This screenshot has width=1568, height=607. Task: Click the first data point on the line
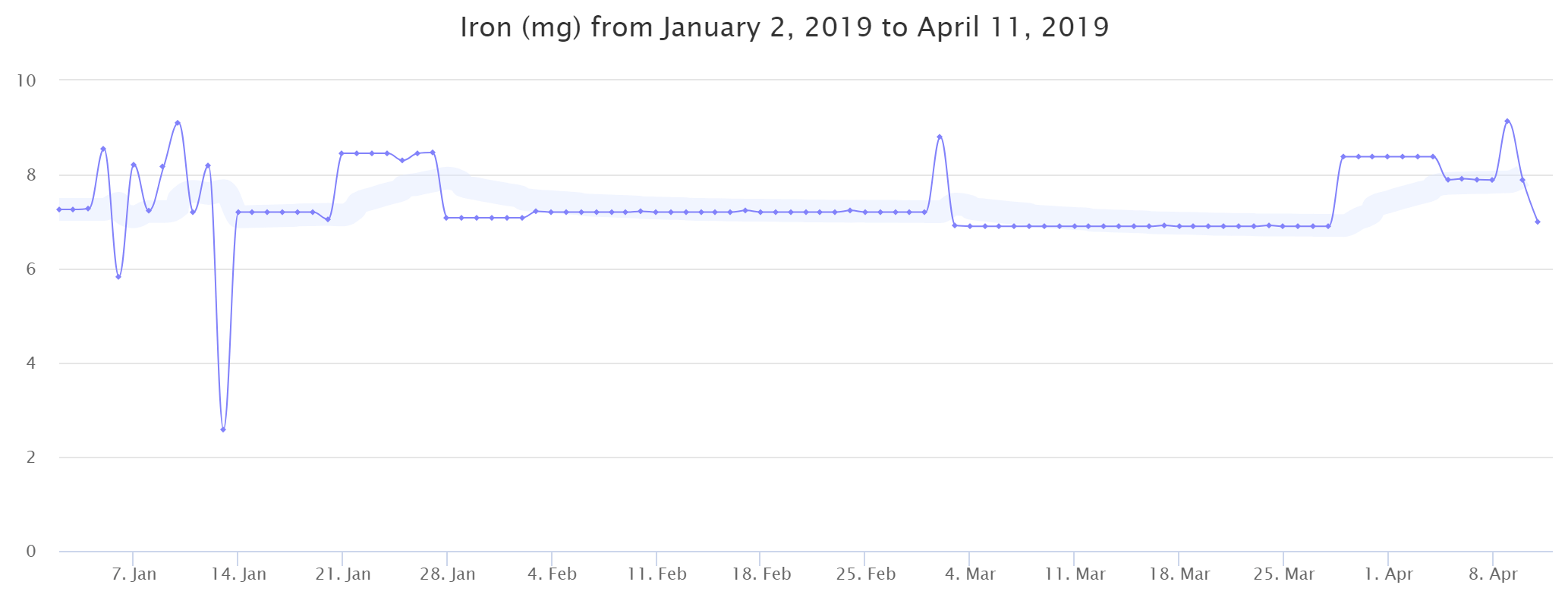coord(58,209)
